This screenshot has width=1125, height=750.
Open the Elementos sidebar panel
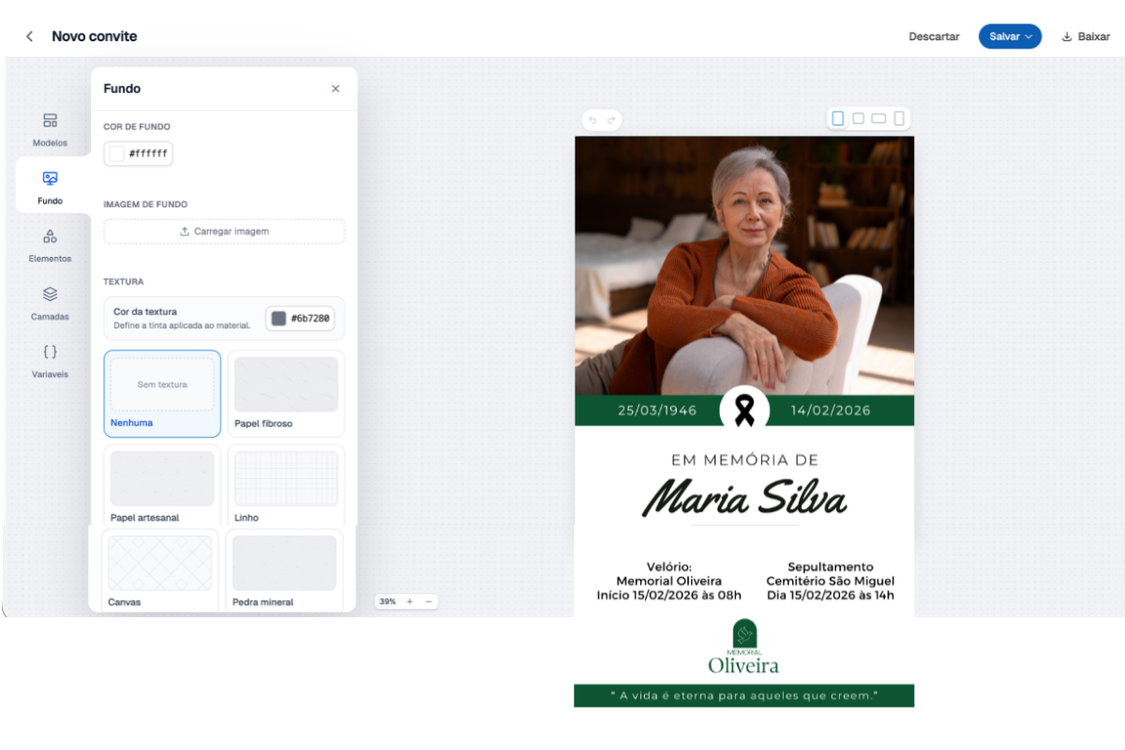point(50,245)
